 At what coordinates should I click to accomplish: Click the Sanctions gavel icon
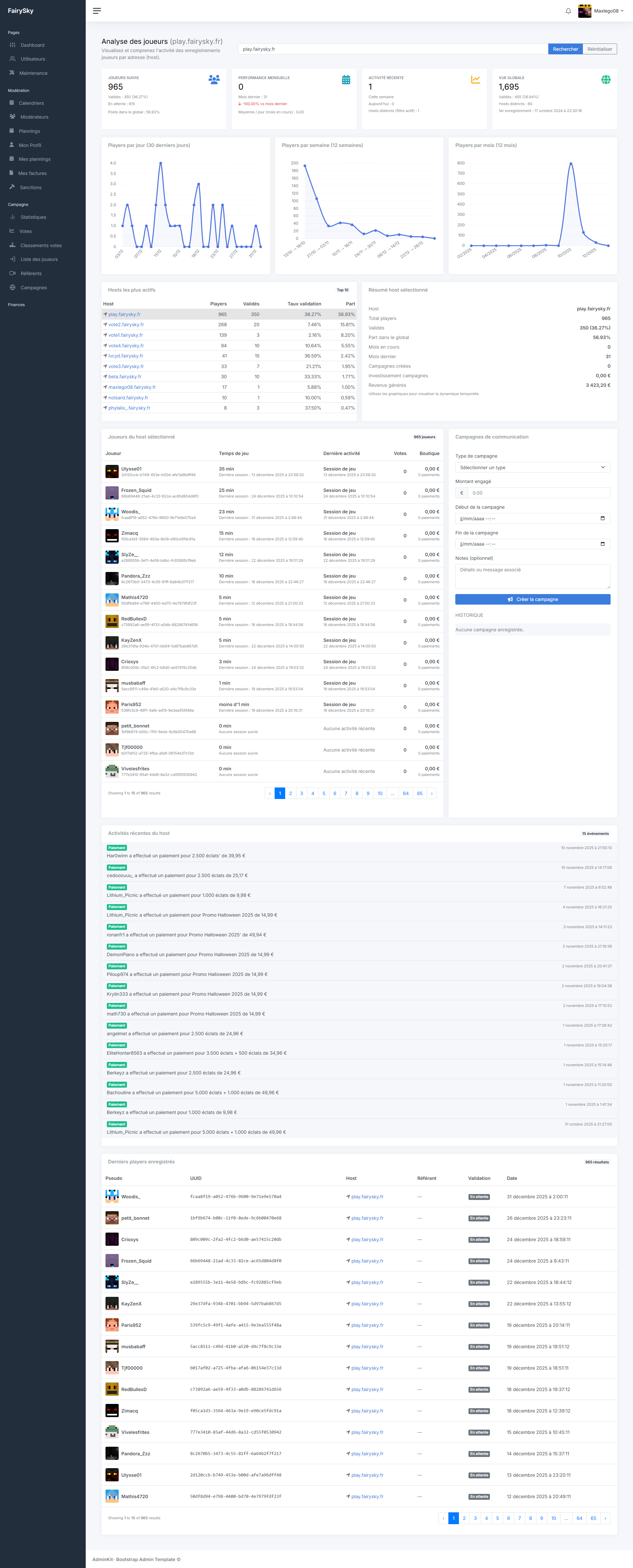pyautogui.click(x=12, y=187)
